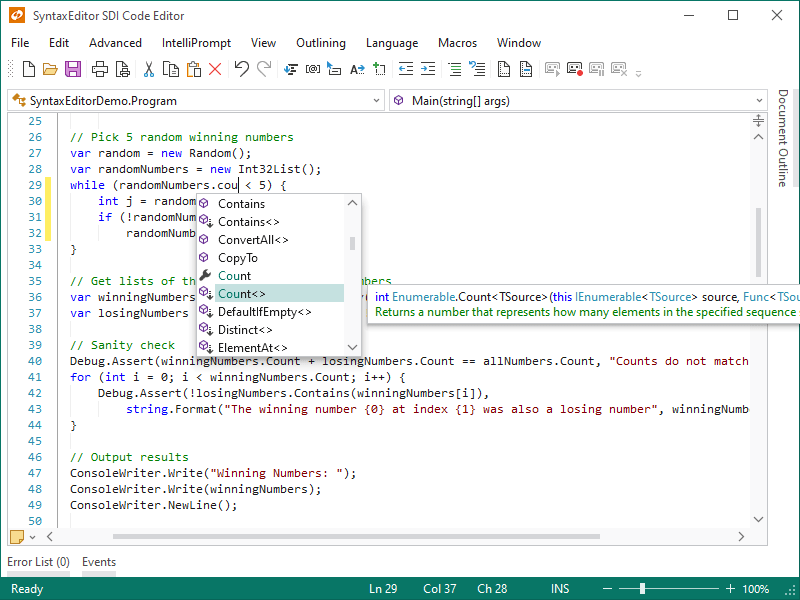The width and height of the screenshot is (800, 600).
Task: Click the Save file toolbar icon
Action: pos(73,69)
